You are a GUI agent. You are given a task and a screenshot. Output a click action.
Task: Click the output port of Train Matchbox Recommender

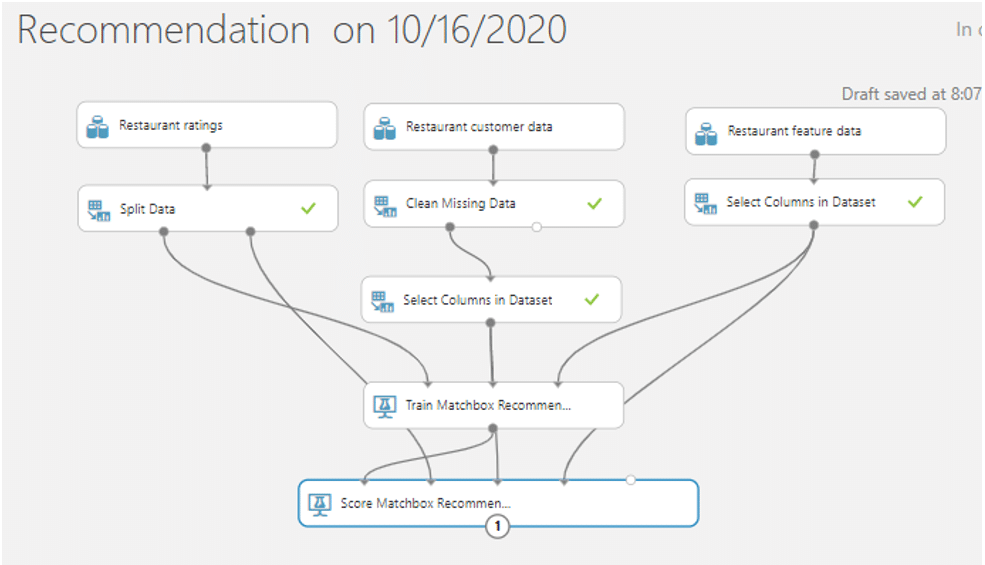pyautogui.click(x=493, y=428)
